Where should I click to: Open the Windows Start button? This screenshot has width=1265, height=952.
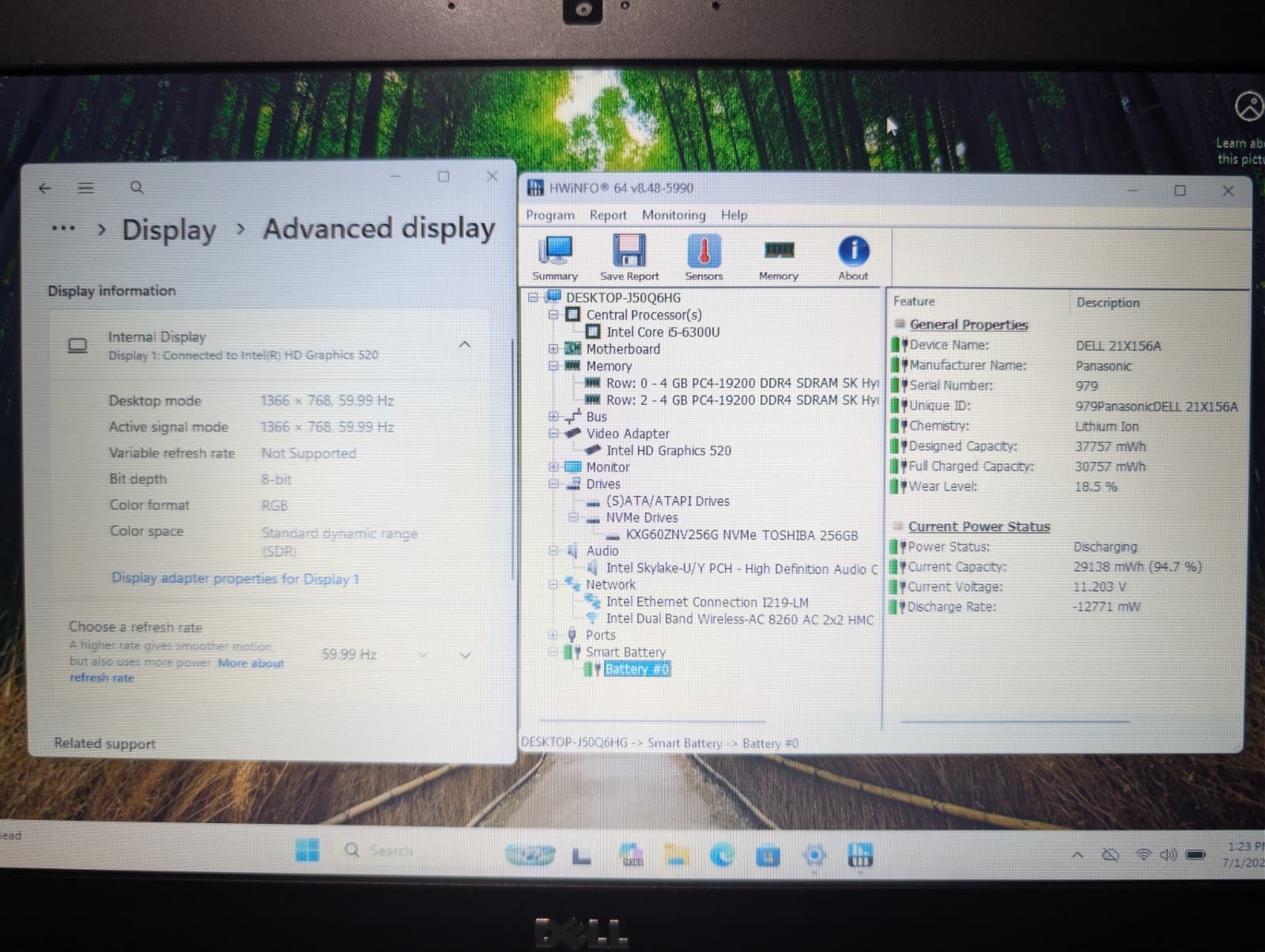tap(307, 851)
